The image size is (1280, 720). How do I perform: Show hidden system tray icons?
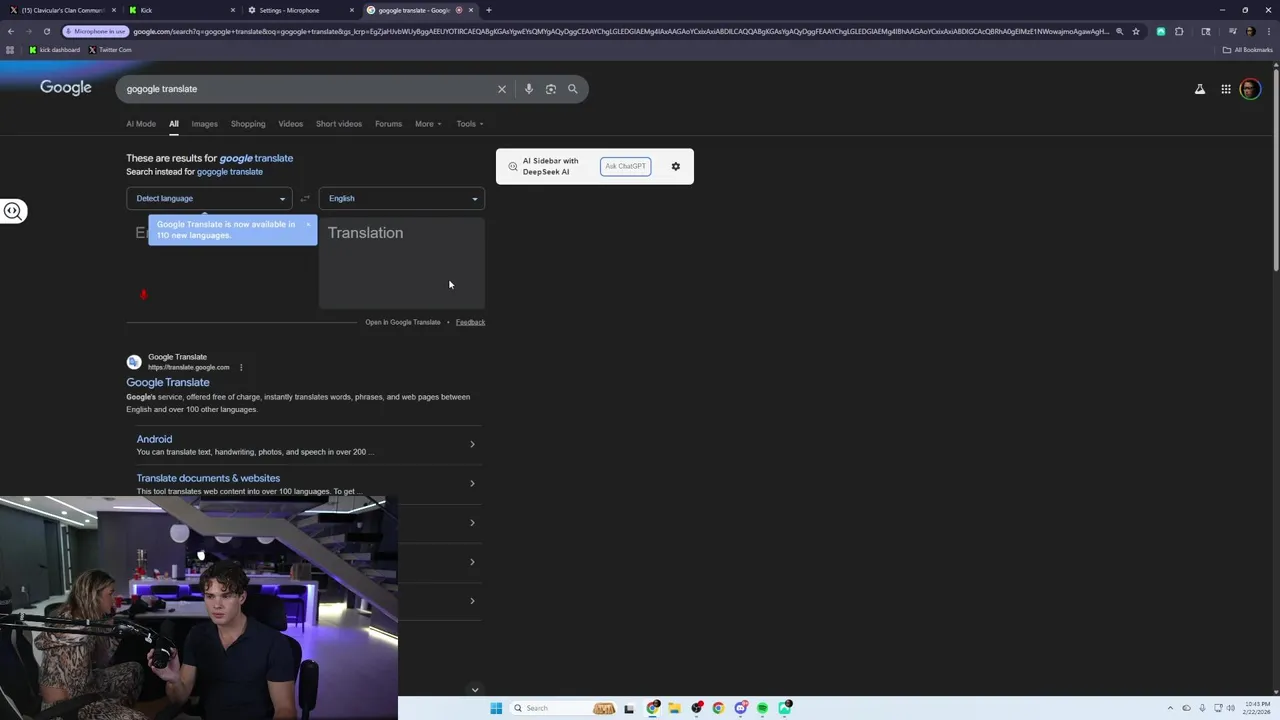1171,708
